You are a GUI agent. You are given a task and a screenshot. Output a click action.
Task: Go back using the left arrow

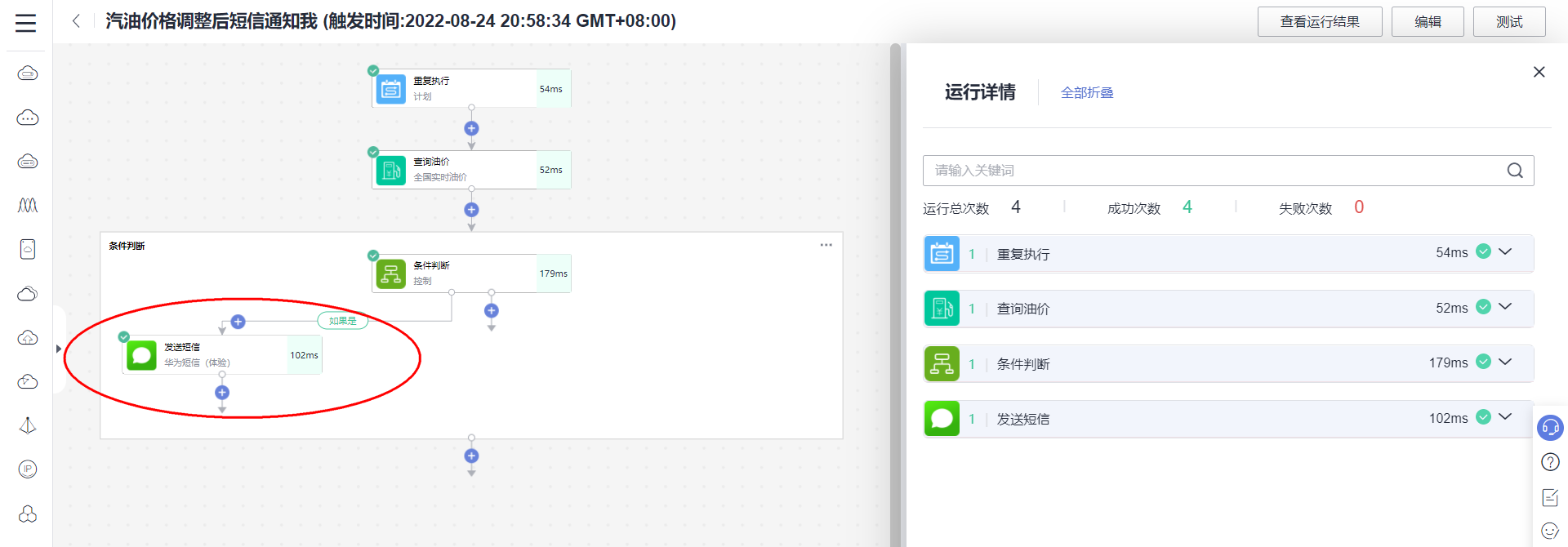(76, 21)
